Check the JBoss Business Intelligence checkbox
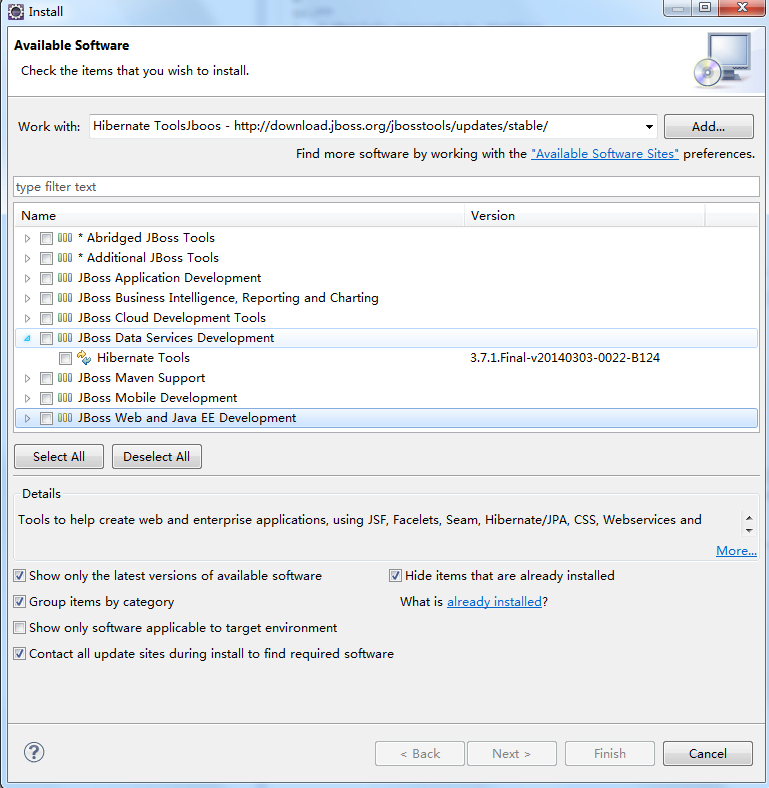The height and width of the screenshot is (788, 769). 46,299
